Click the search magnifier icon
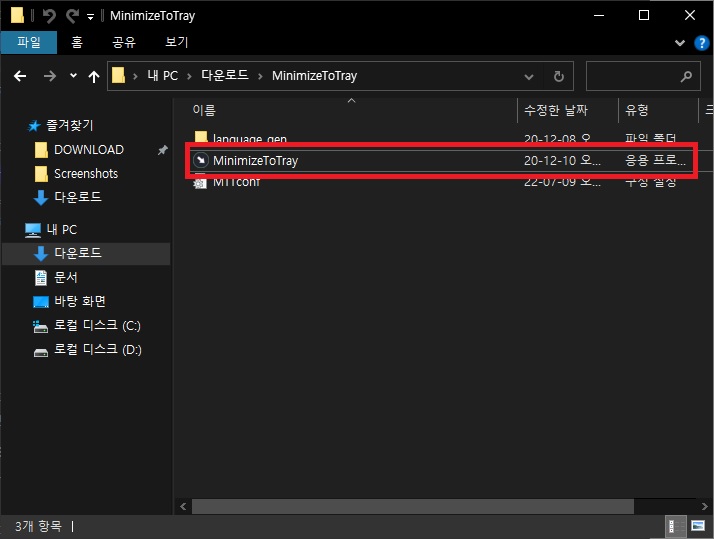The image size is (714, 539). (686, 76)
